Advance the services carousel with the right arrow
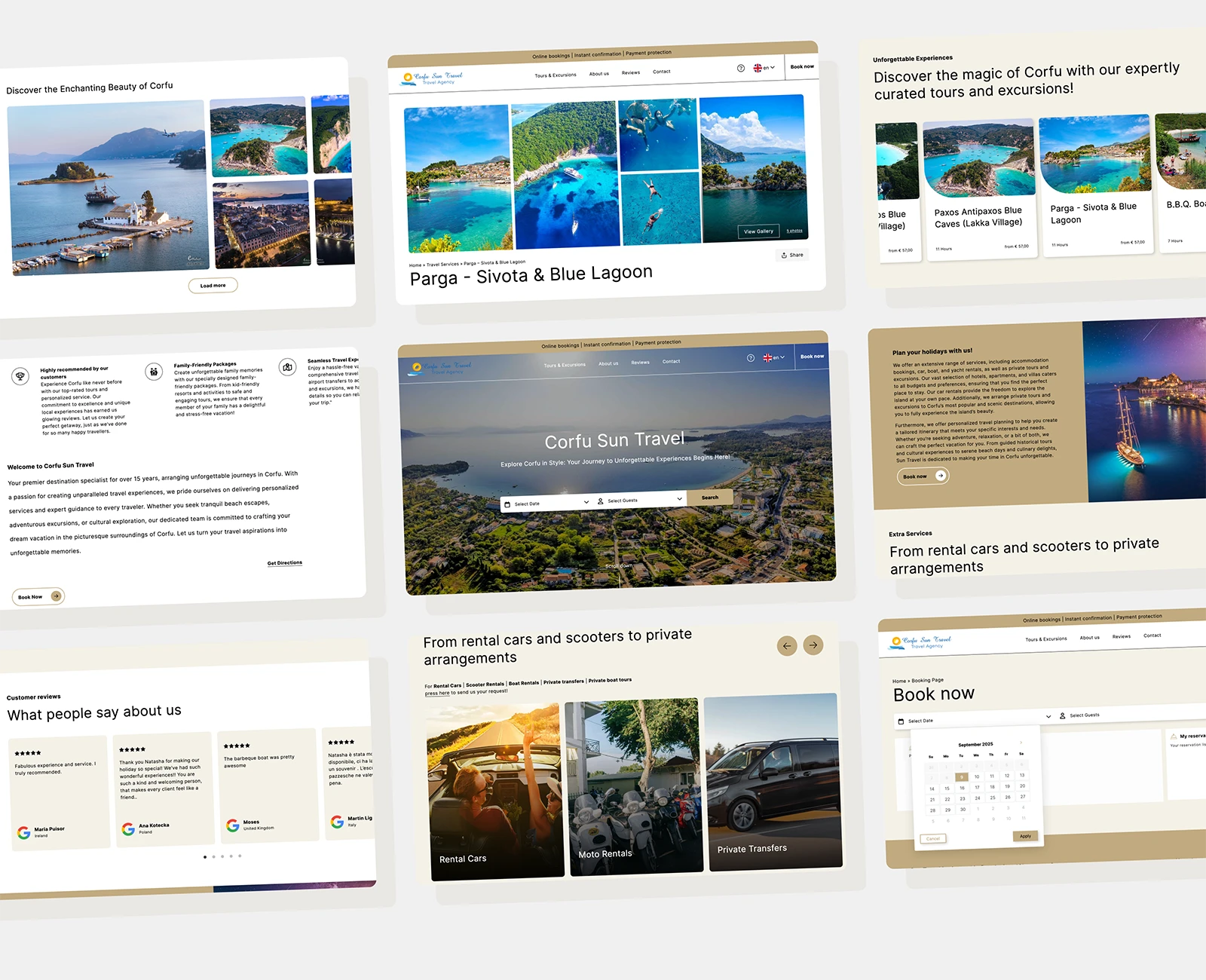This screenshot has width=1206, height=980. (813, 645)
